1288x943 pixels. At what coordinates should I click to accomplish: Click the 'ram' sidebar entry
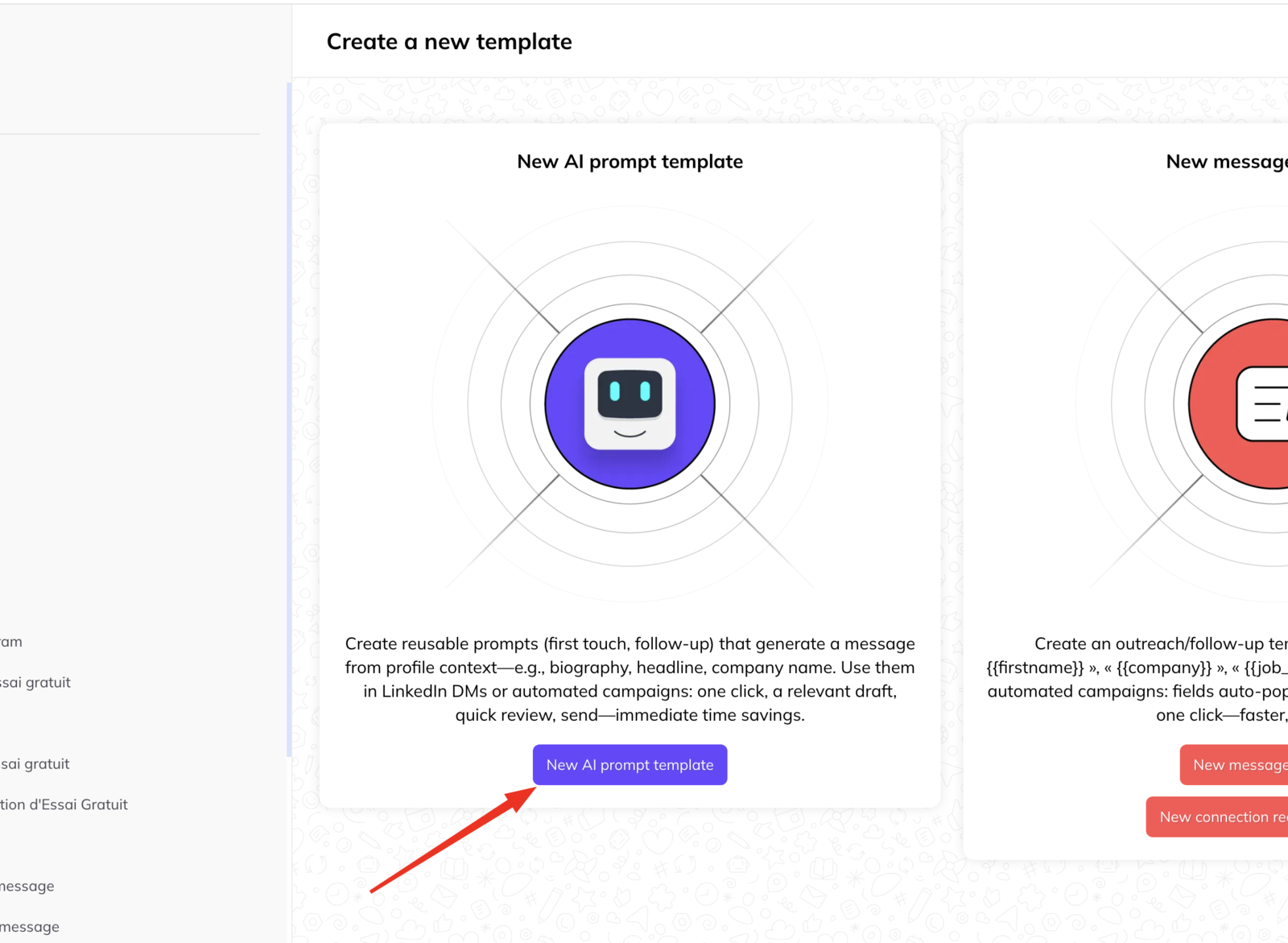point(11,642)
